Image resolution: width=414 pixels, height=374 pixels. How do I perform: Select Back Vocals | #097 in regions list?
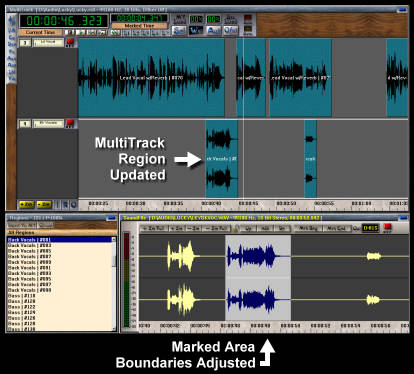59,285
